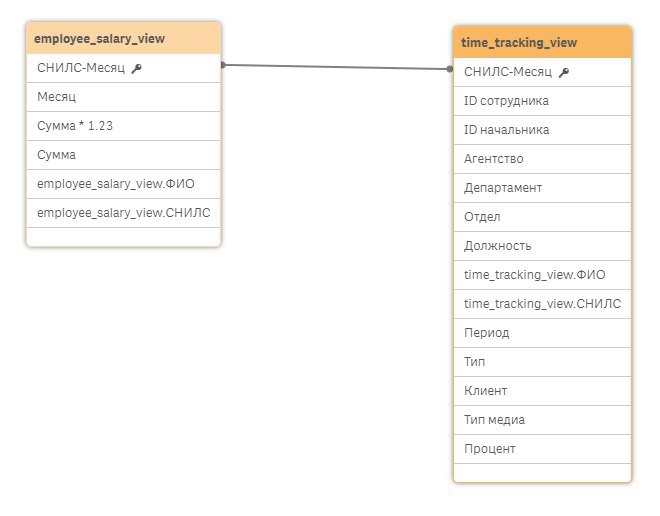This screenshot has width=660, height=516.
Task: Click the ID сотрудника field
Action: (x=543, y=101)
